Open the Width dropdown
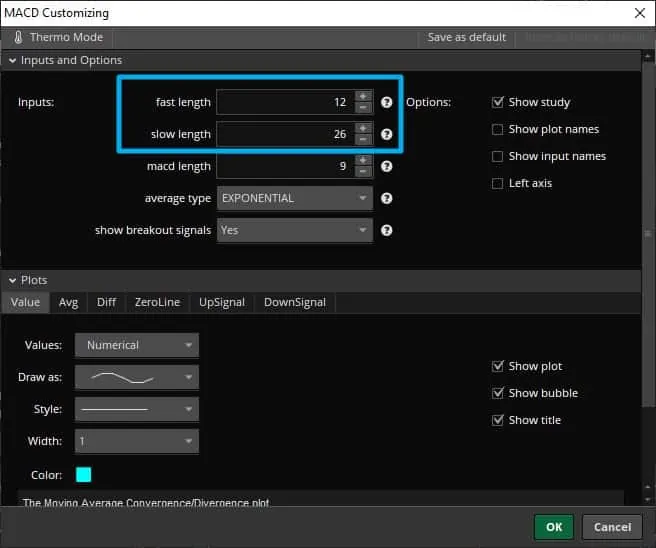Viewport: 656px width, 548px height. [x=137, y=441]
